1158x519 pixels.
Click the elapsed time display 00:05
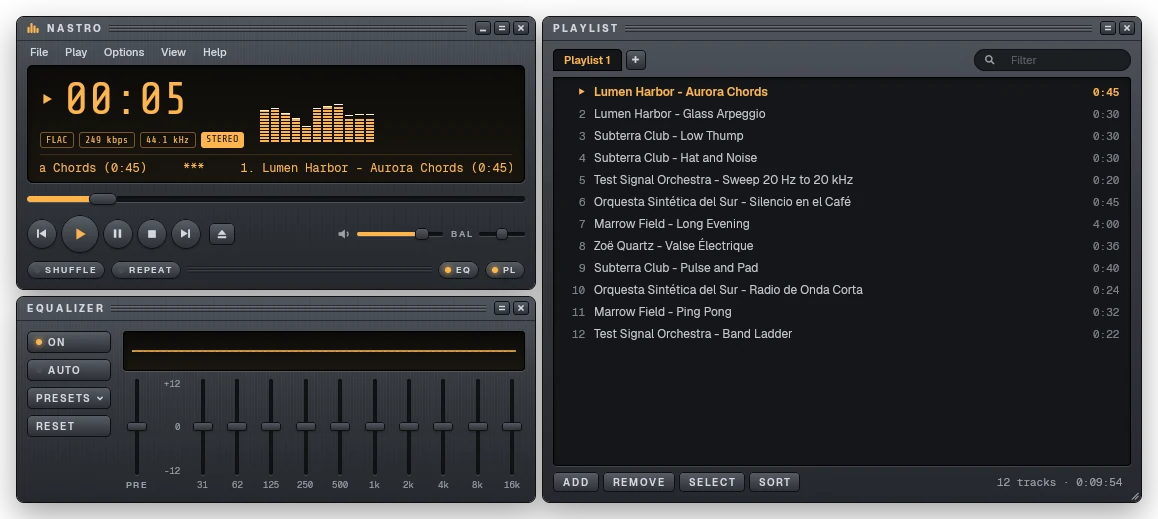pos(126,98)
